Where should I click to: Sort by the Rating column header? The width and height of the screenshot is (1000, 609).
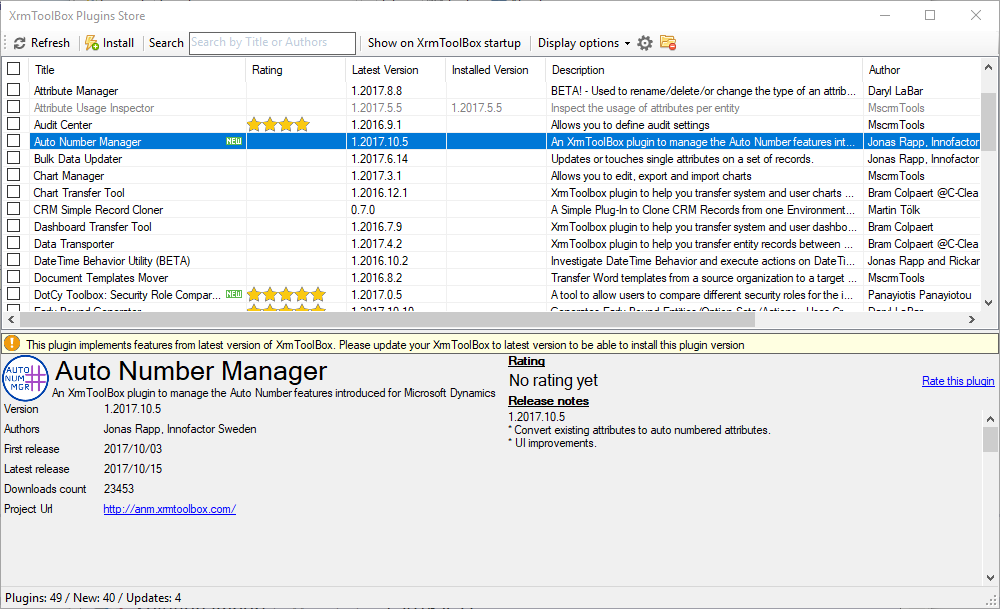pyautogui.click(x=295, y=70)
